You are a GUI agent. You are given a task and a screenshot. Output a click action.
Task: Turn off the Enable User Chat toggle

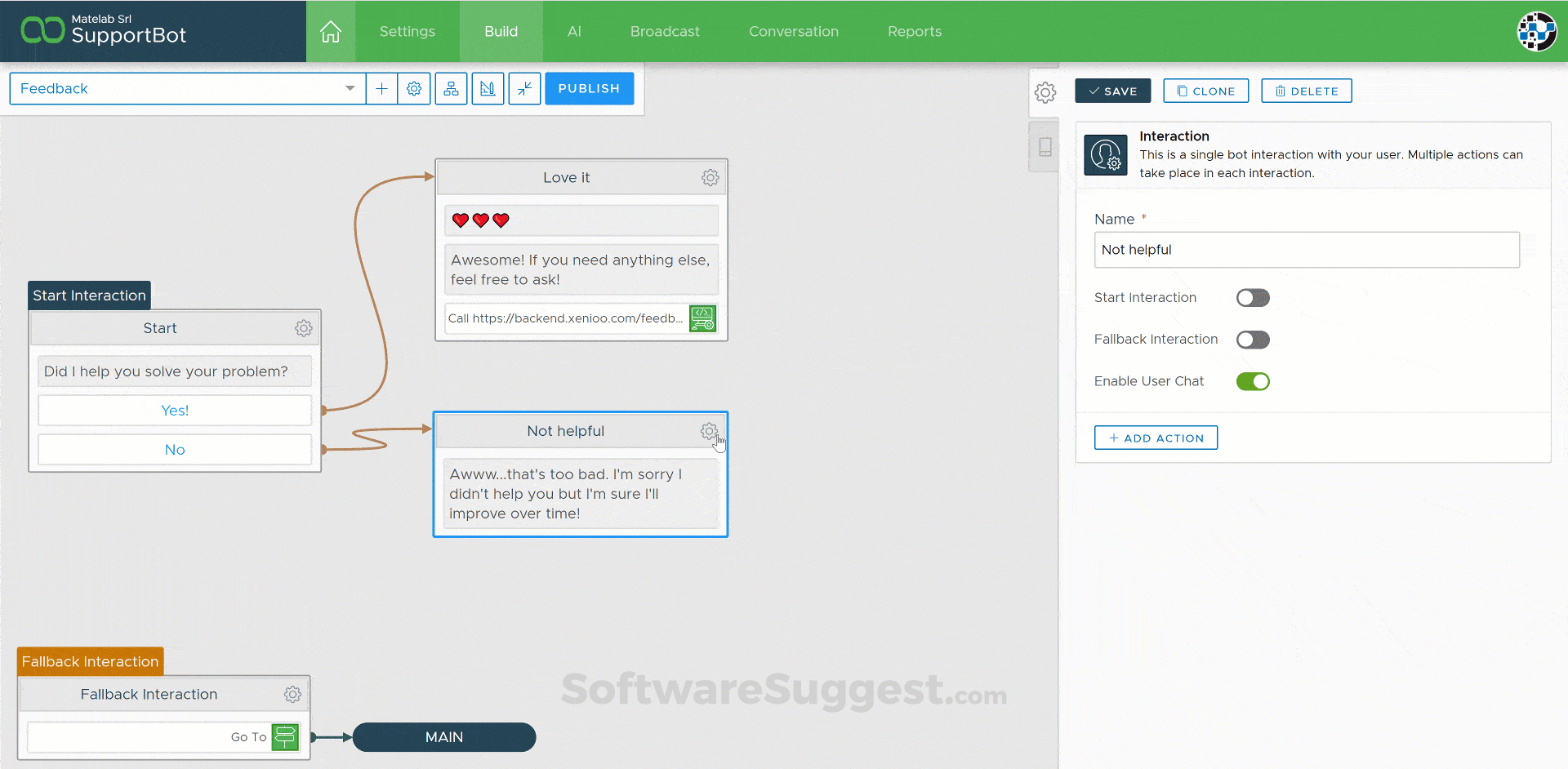[x=1253, y=381]
